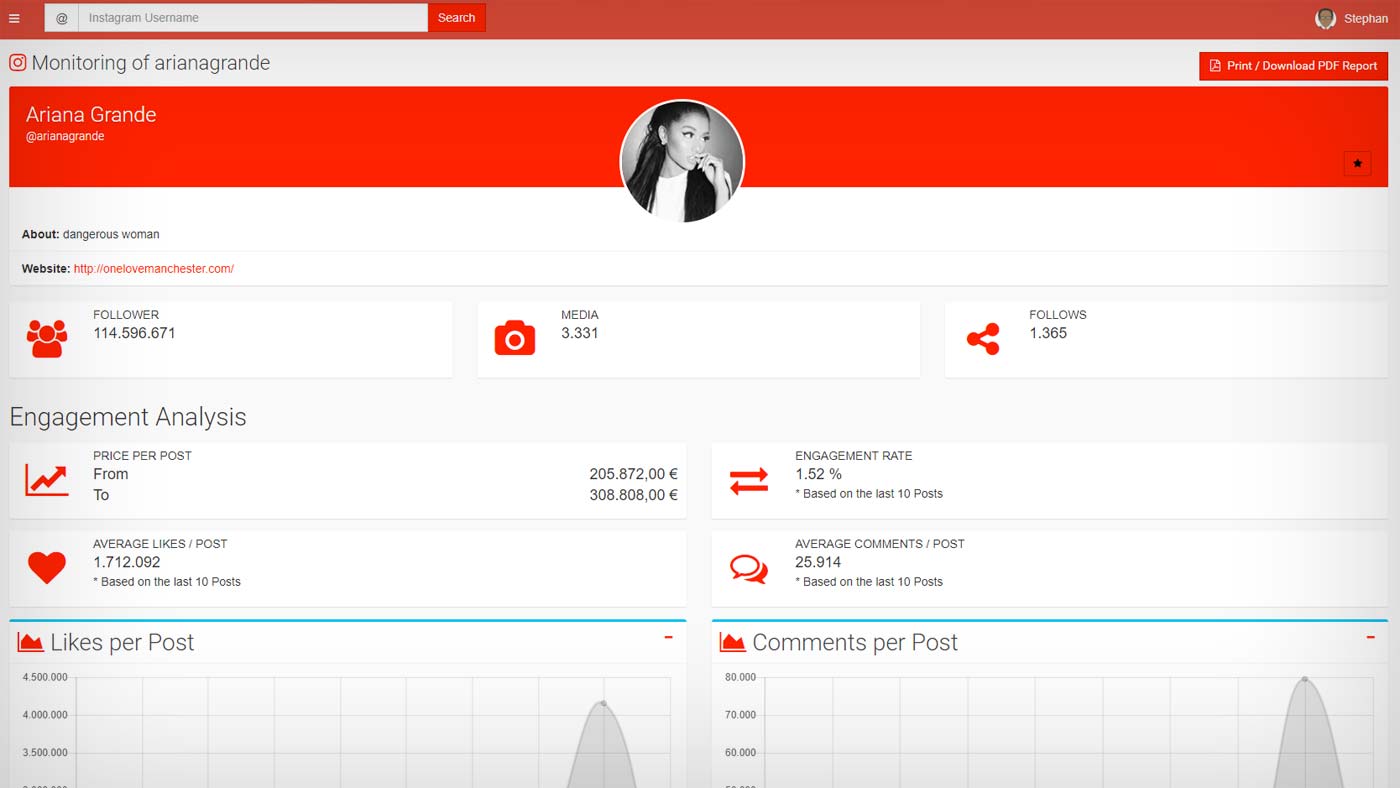Click the Average Comments speech bubbles icon

click(749, 569)
